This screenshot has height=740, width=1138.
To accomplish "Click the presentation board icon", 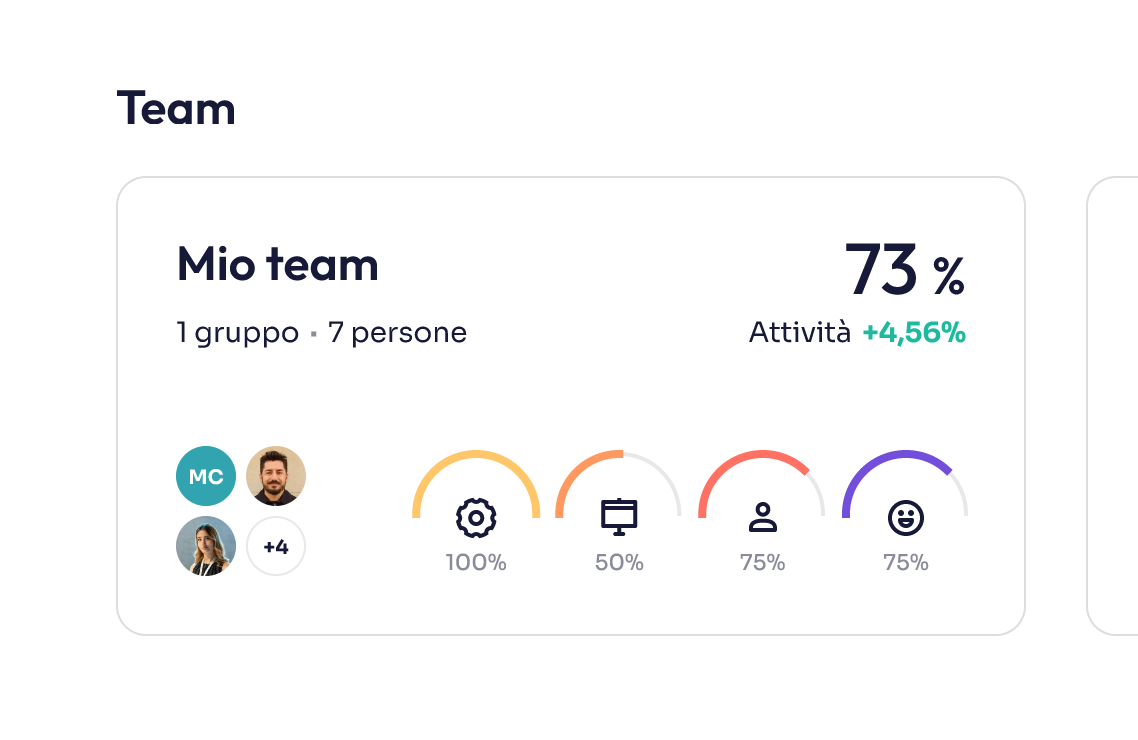I will click(619, 517).
